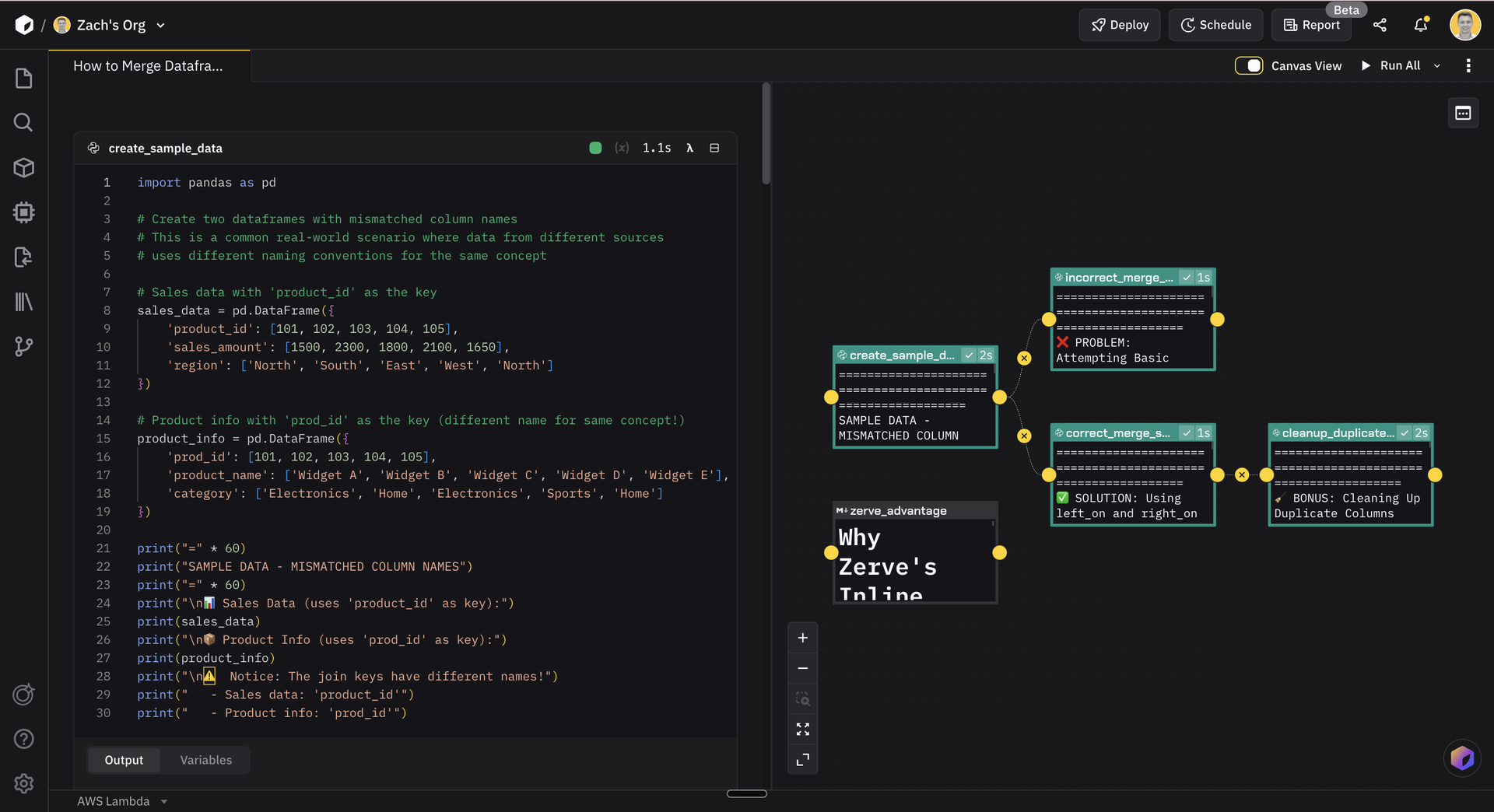Open the AWS Lambda compute dropdown
The width and height of the screenshot is (1494, 812).
(122, 801)
